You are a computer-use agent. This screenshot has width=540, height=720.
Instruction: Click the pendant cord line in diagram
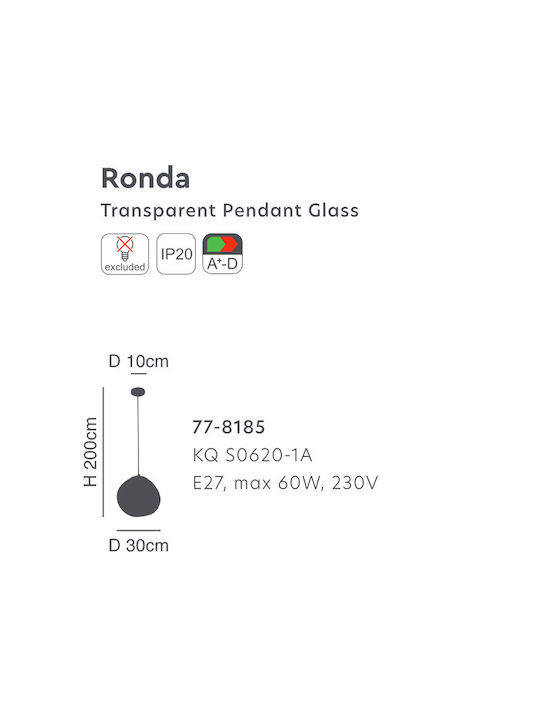[138, 435]
